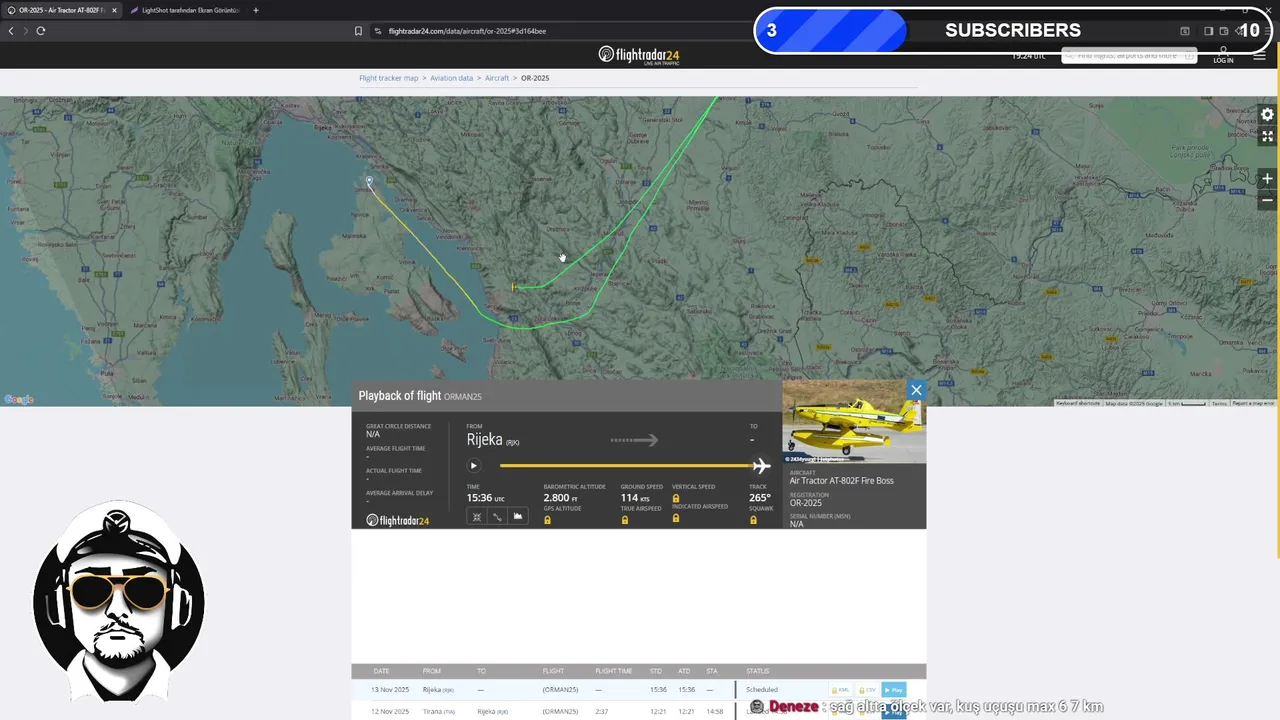Switch to the OR-2025 browser tab

[x=62, y=10]
